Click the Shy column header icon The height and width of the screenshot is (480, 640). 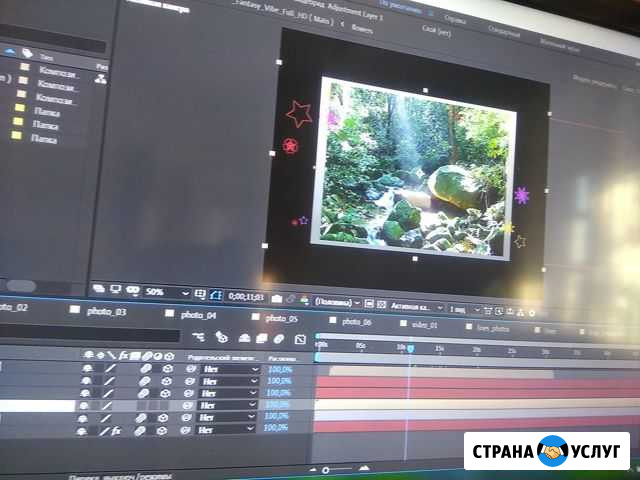tap(89, 355)
